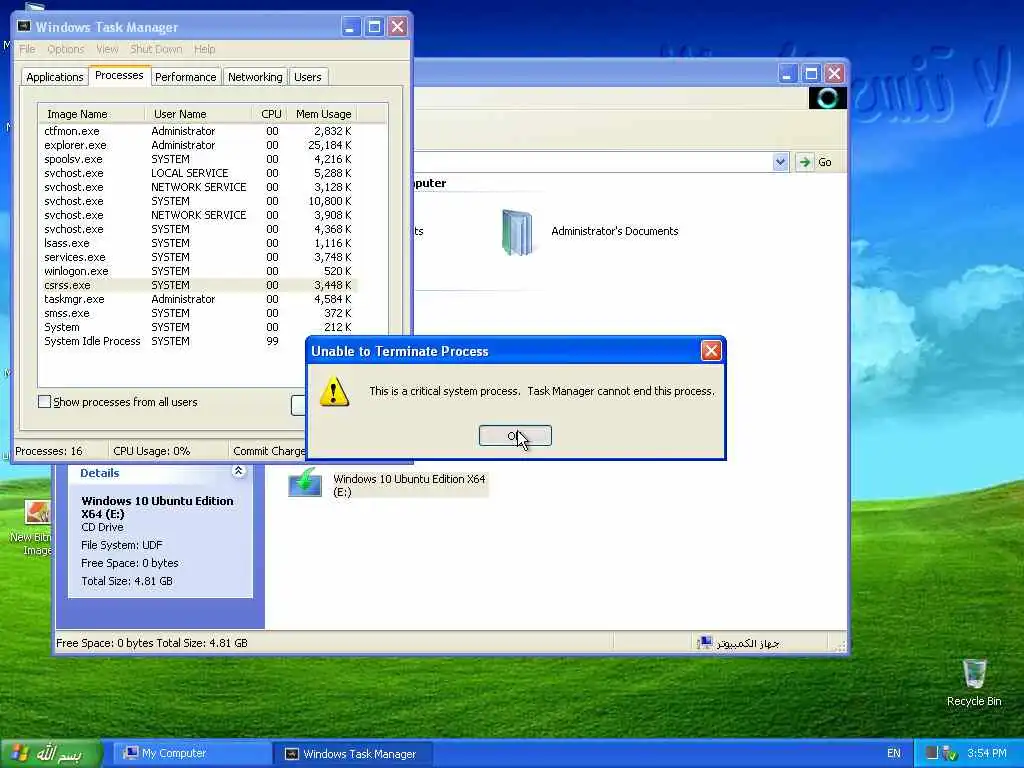Select the Processes tab
The width and height of the screenshot is (1024, 768).
point(119,76)
